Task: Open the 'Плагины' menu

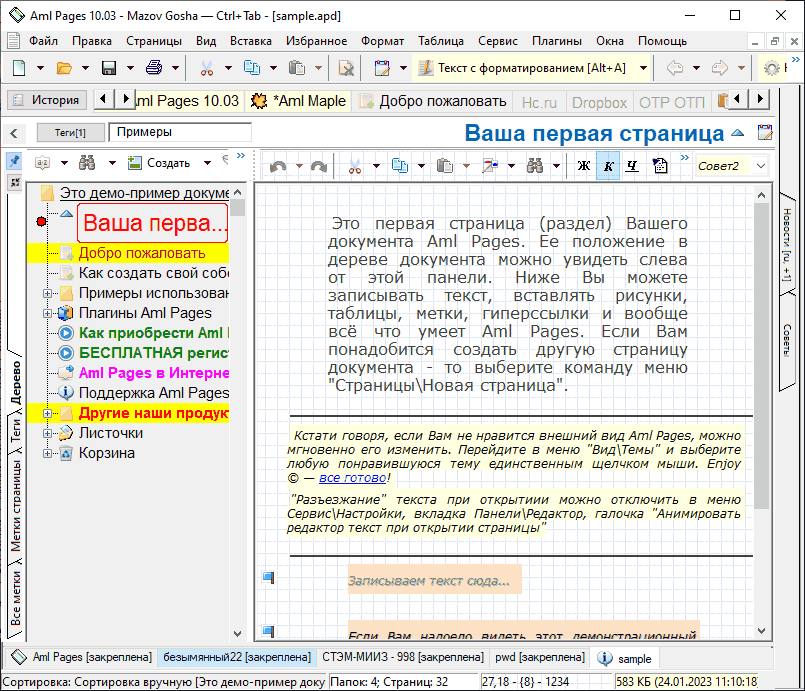Action: click(x=557, y=41)
